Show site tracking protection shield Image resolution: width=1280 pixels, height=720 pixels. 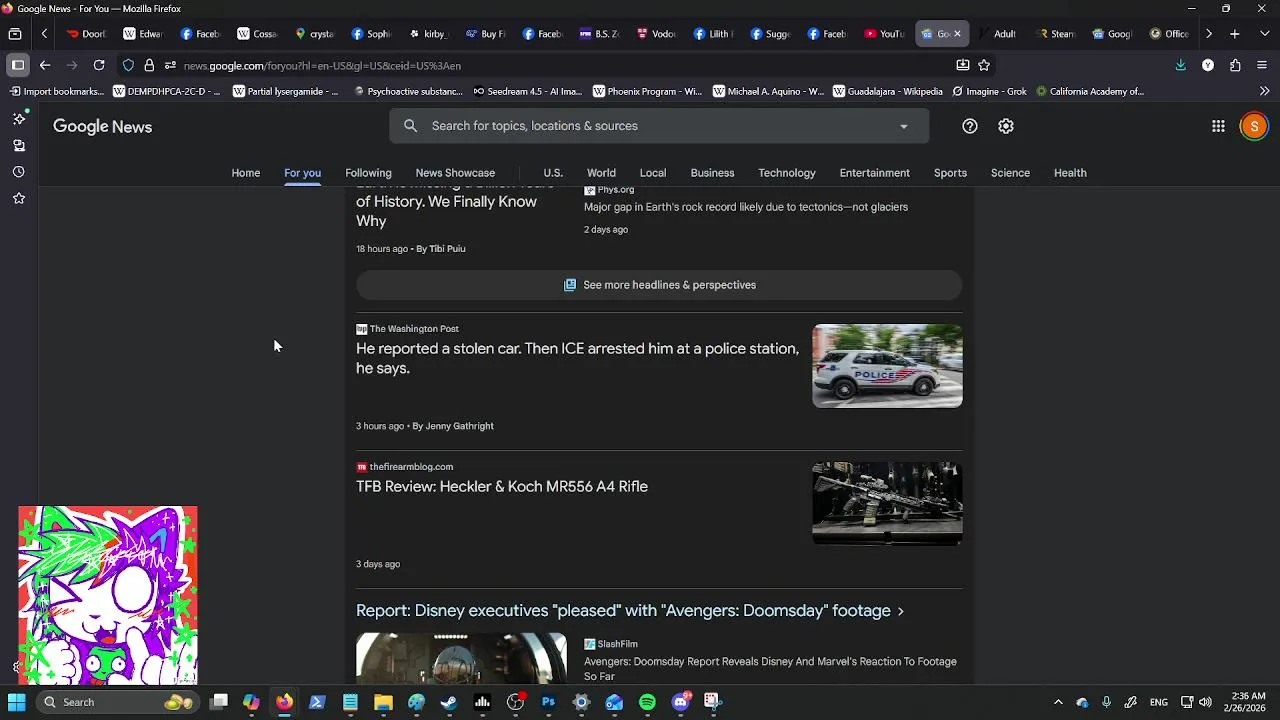[128, 65]
